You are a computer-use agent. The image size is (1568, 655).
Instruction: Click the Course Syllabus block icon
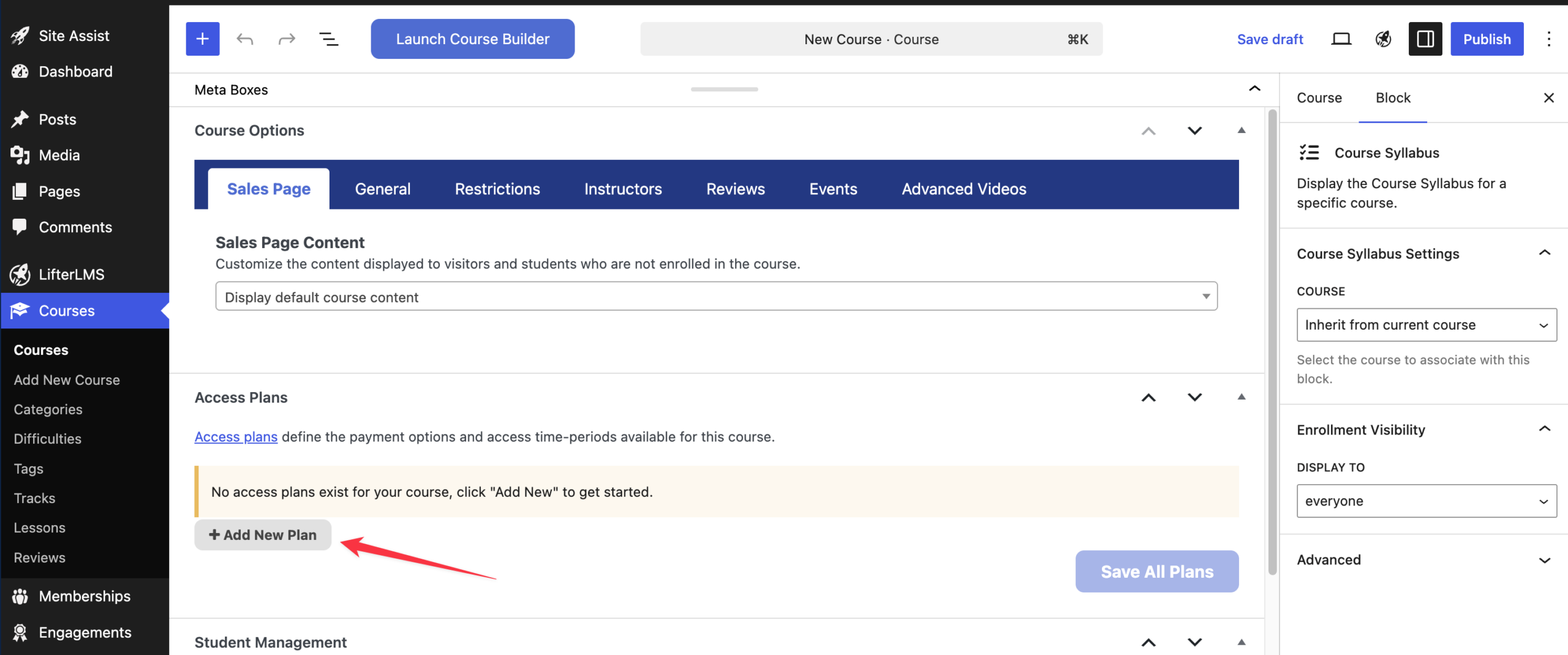click(x=1310, y=153)
